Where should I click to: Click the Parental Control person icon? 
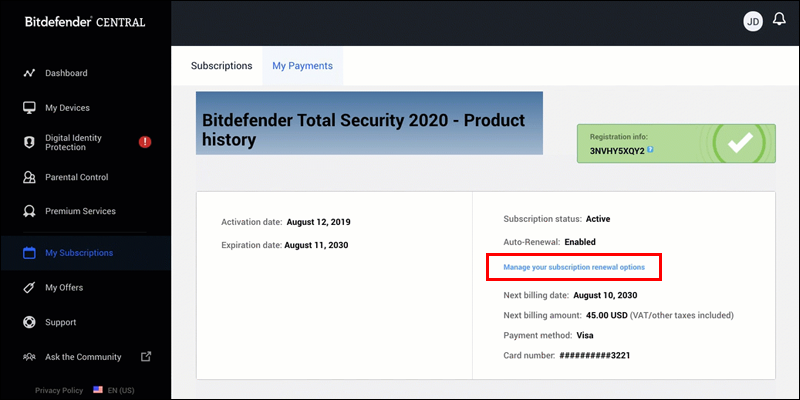point(29,177)
